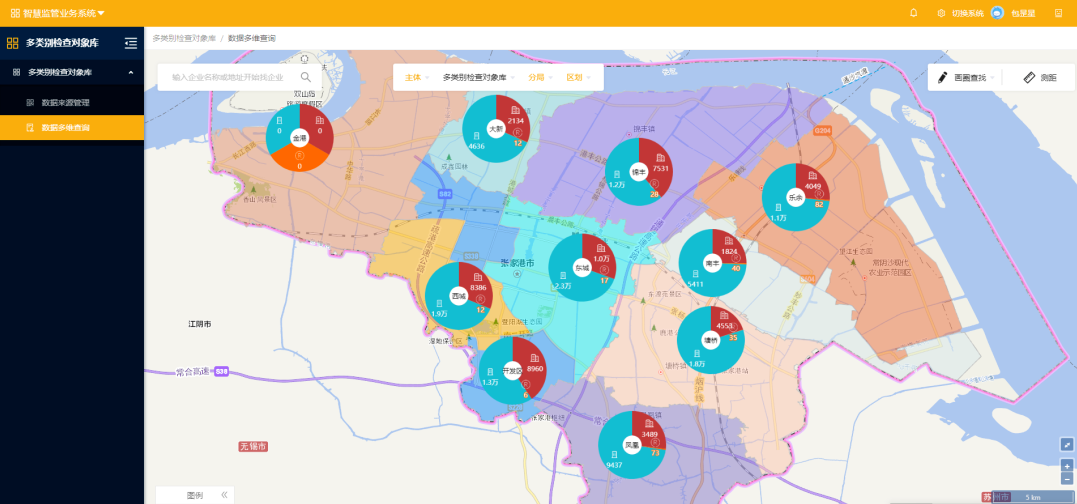
Task: Click the 开发区 red building segment 8960
Action: click(533, 363)
